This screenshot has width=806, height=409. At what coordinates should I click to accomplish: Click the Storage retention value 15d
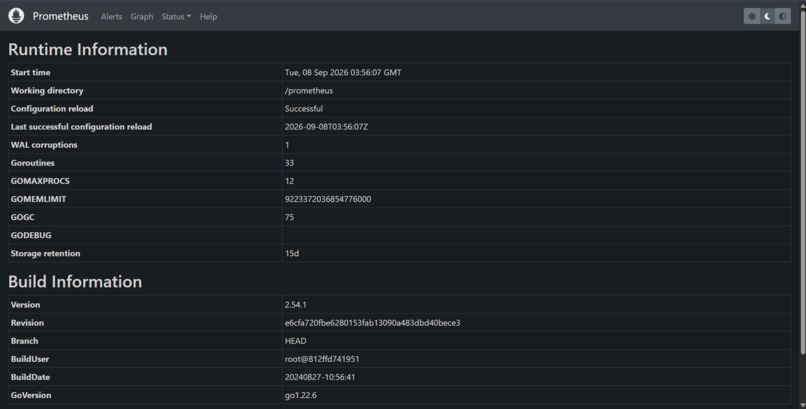pyautogui.click(x=292, y=253)
